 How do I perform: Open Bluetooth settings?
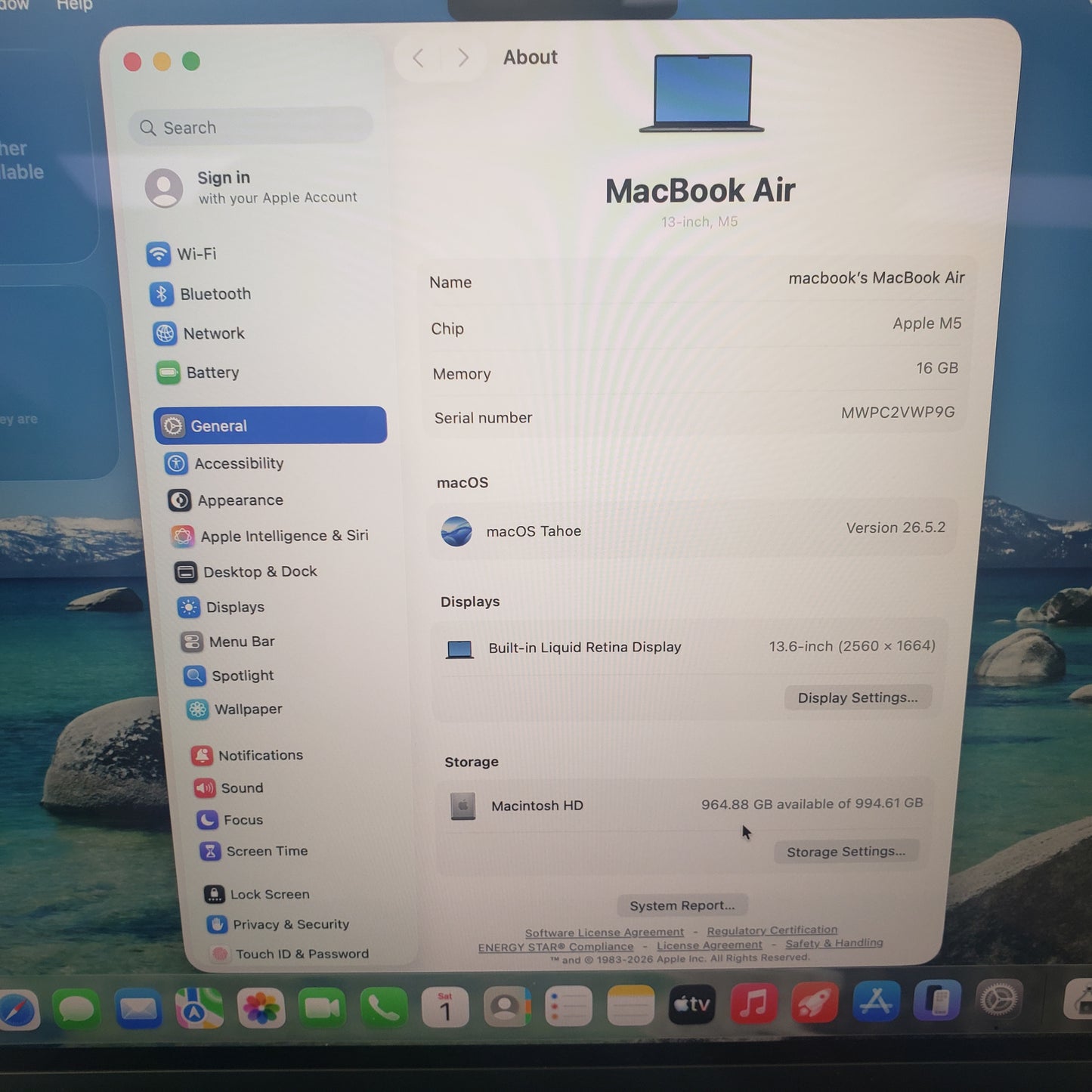pos(201,294)
